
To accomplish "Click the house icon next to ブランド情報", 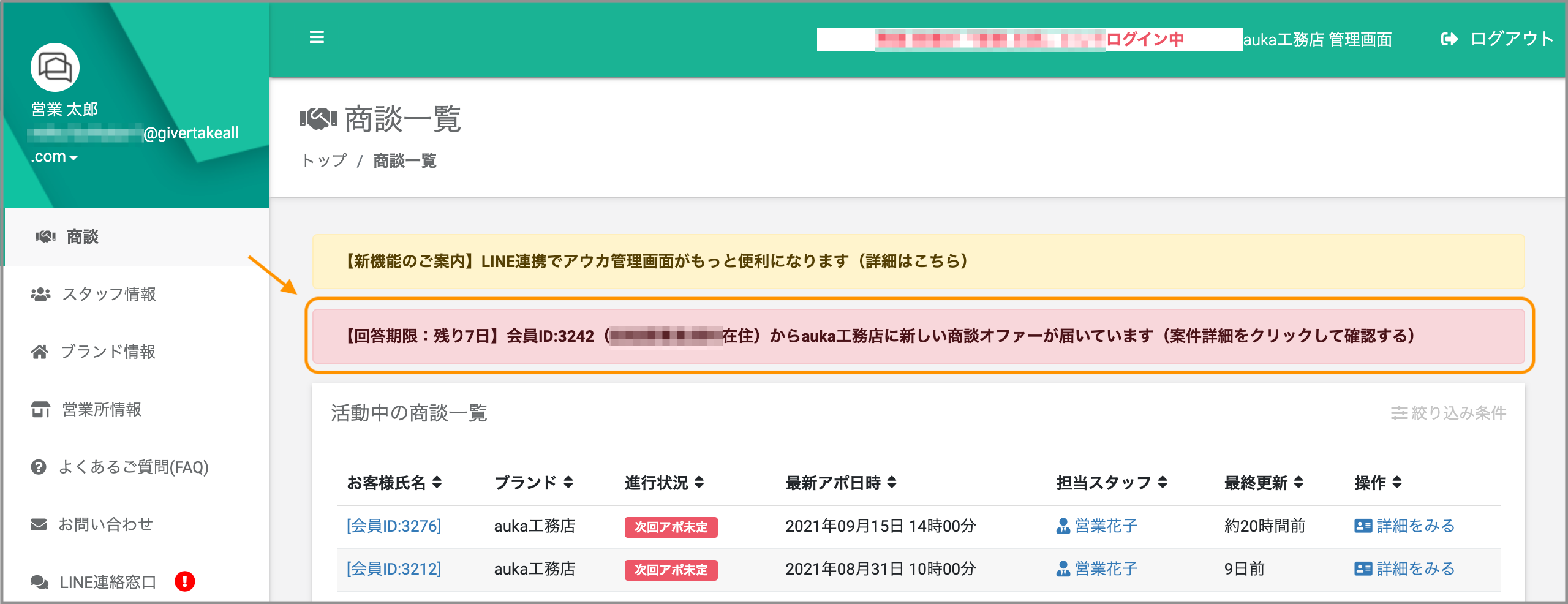I will click(x=40, y=352).
